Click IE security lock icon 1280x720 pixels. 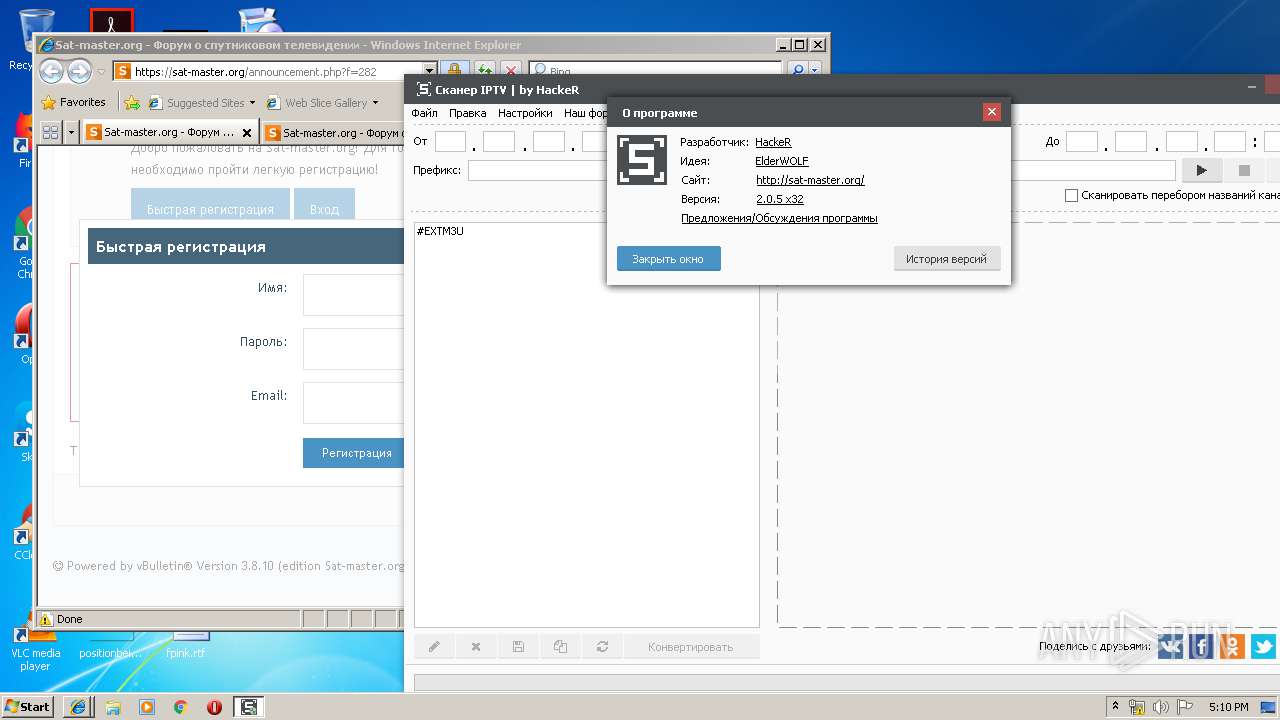point(453,71)
